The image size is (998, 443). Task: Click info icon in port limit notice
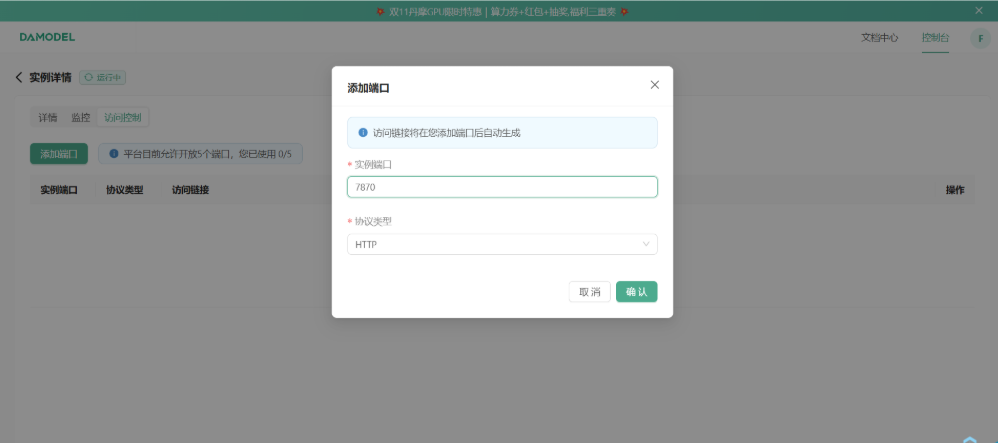[114, 154]
